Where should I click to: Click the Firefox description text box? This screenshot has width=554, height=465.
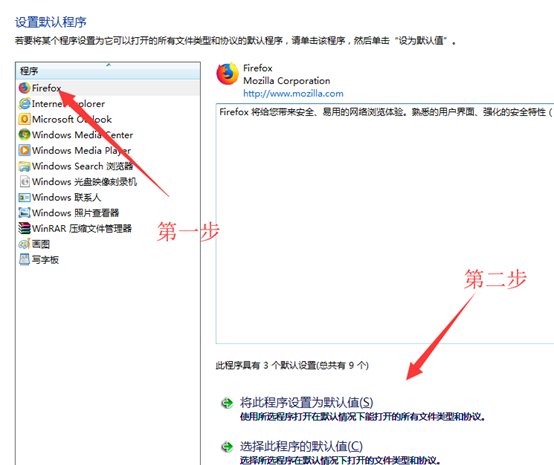coord(385,223)
